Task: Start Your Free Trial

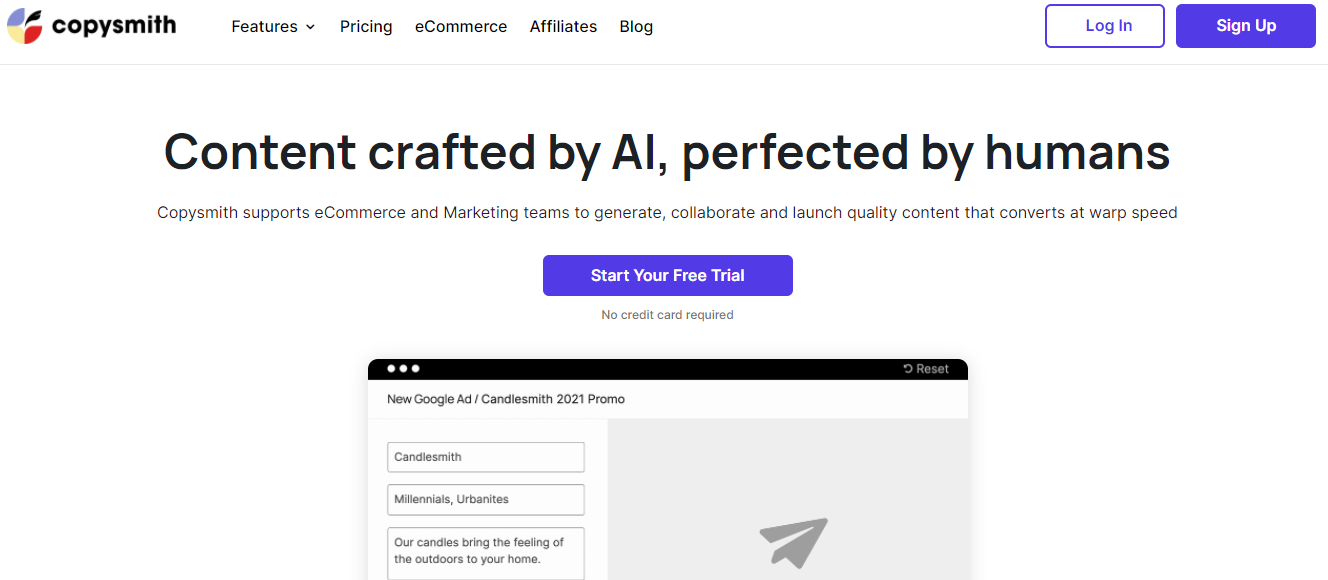Action: tap(667, 276)
